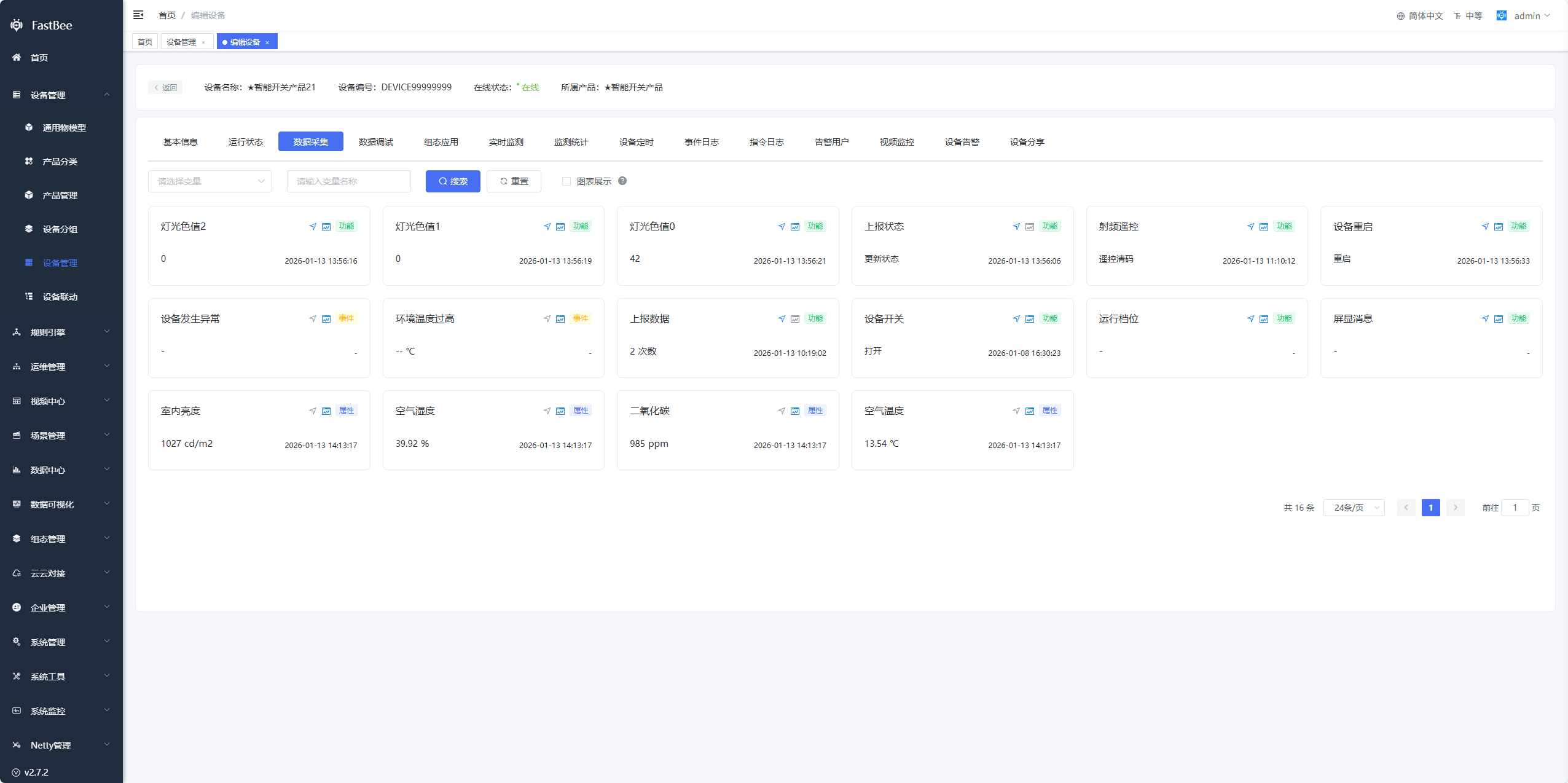Image resolution: width=1568 pixels, height=783 pixels.
Task: Open chart icon on 二氧化碳 card
Action: click(x=795, y=411)
